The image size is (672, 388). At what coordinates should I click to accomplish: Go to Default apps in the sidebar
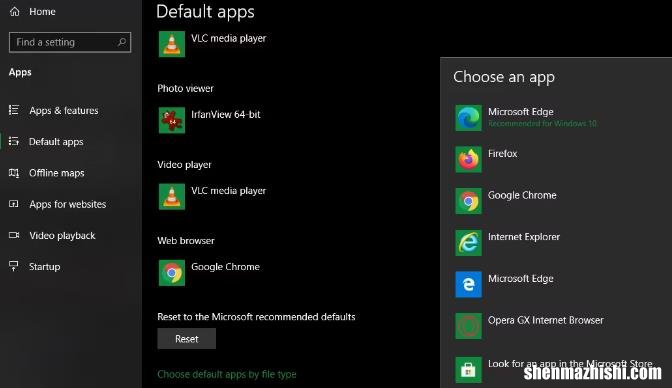coord(56,142)
